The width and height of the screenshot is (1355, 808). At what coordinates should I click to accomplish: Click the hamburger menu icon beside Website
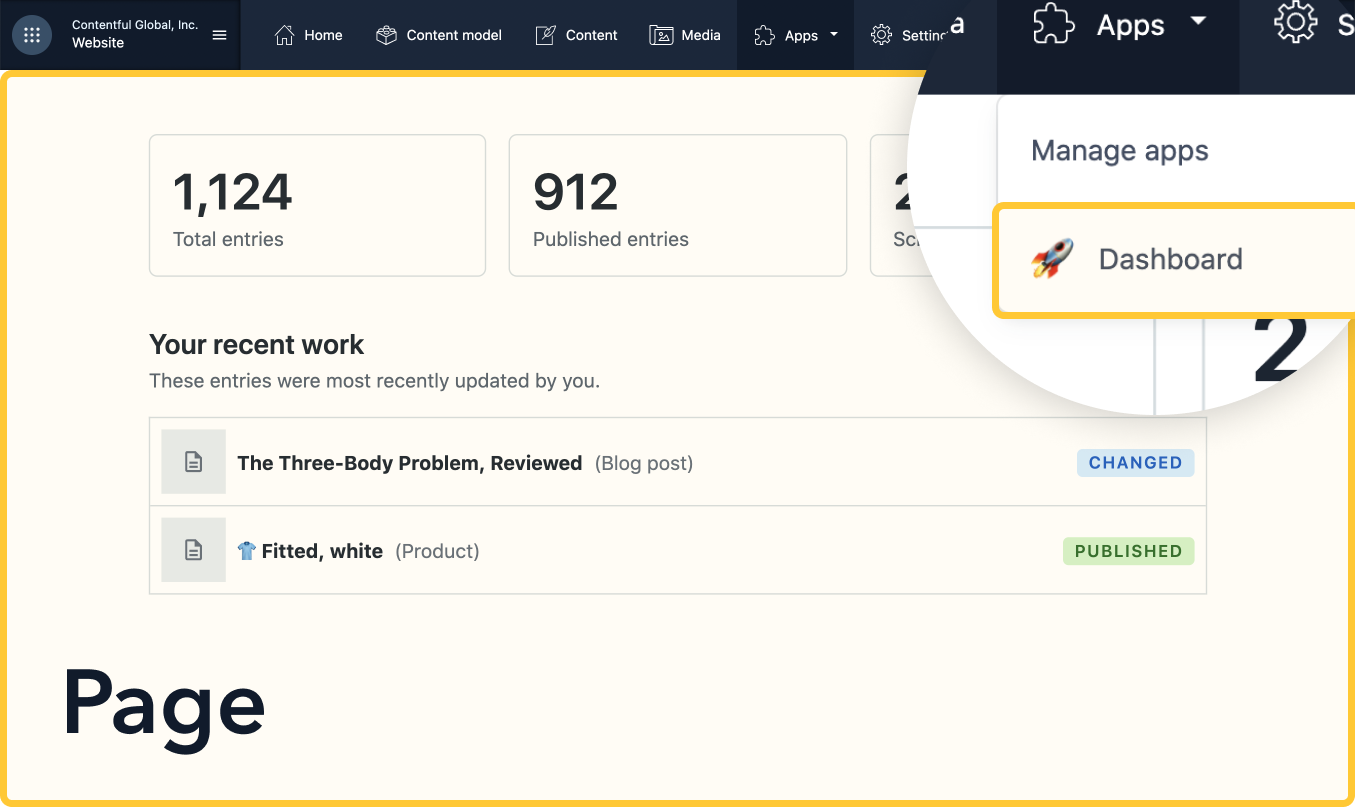coord(220,35)
